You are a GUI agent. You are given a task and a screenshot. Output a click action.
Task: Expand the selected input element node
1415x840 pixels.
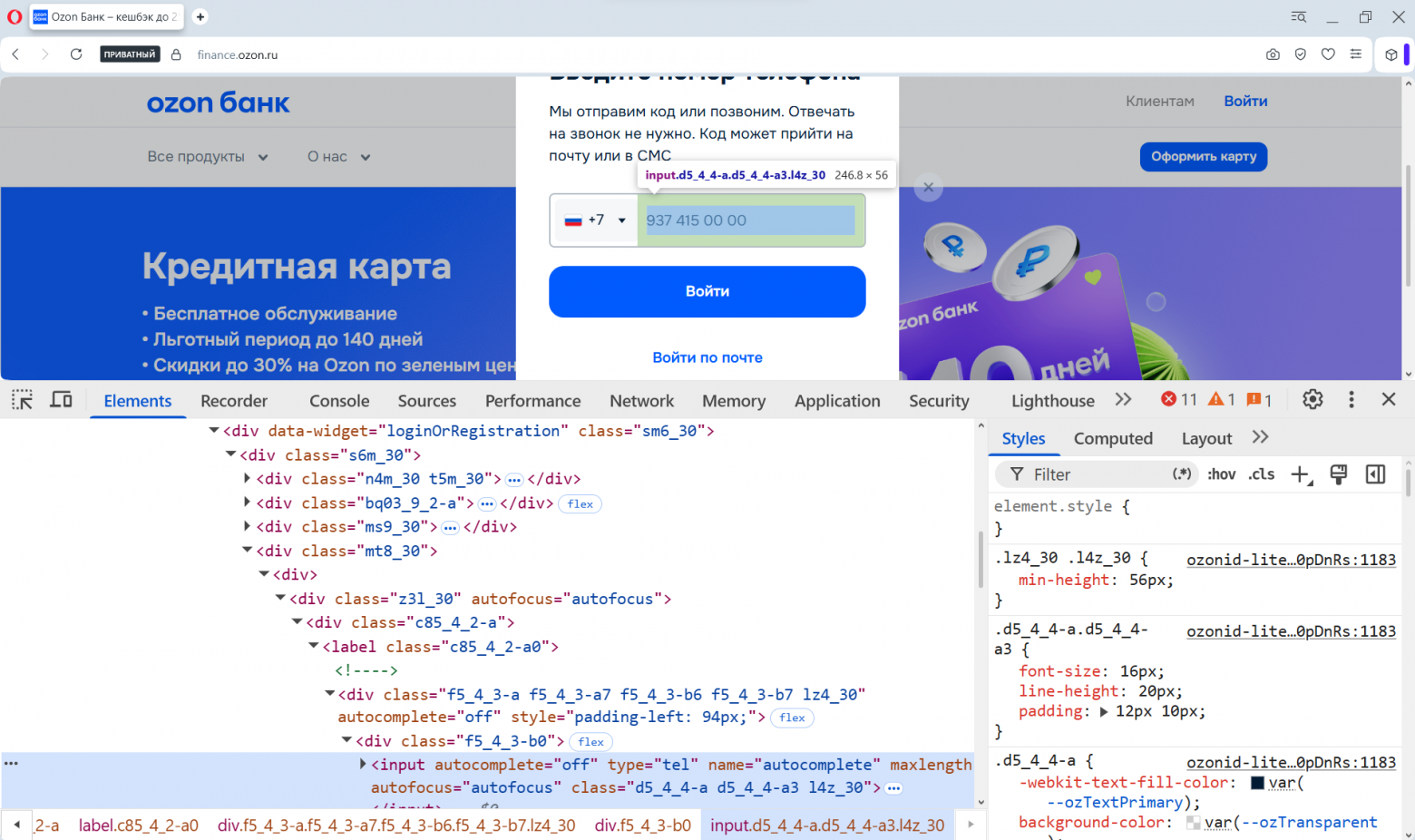click(364, 764)
